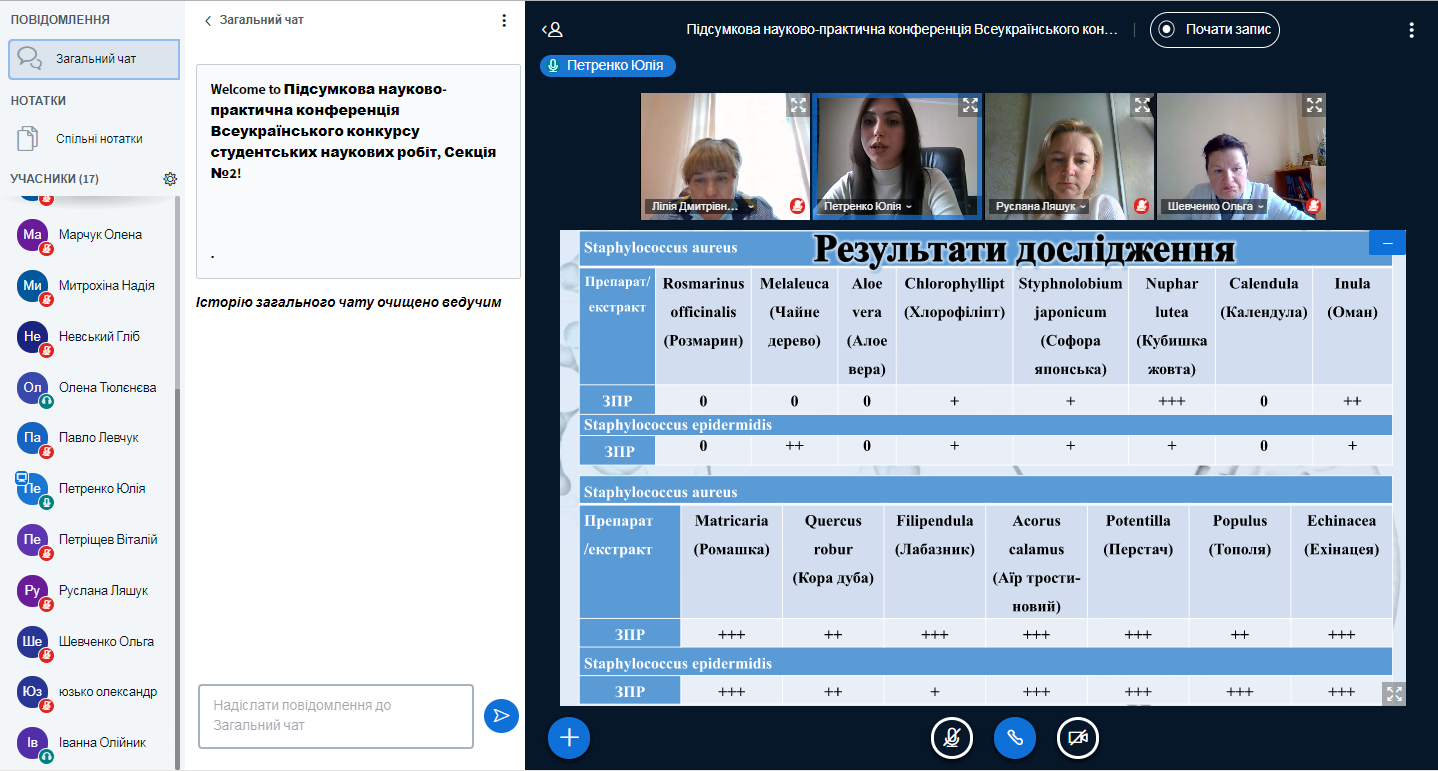Click Руслана Ляшук avatar in list

[33, 591]
